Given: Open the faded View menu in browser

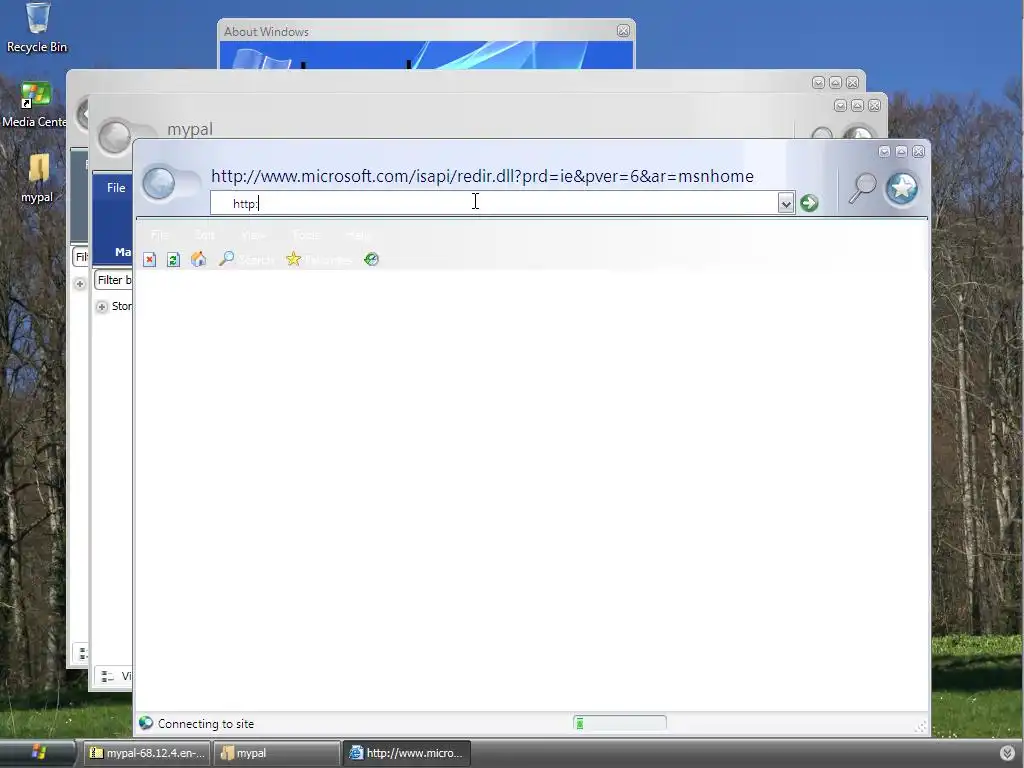Looking at the screenshot, I should pyautogui.click(x=253, y=235).
